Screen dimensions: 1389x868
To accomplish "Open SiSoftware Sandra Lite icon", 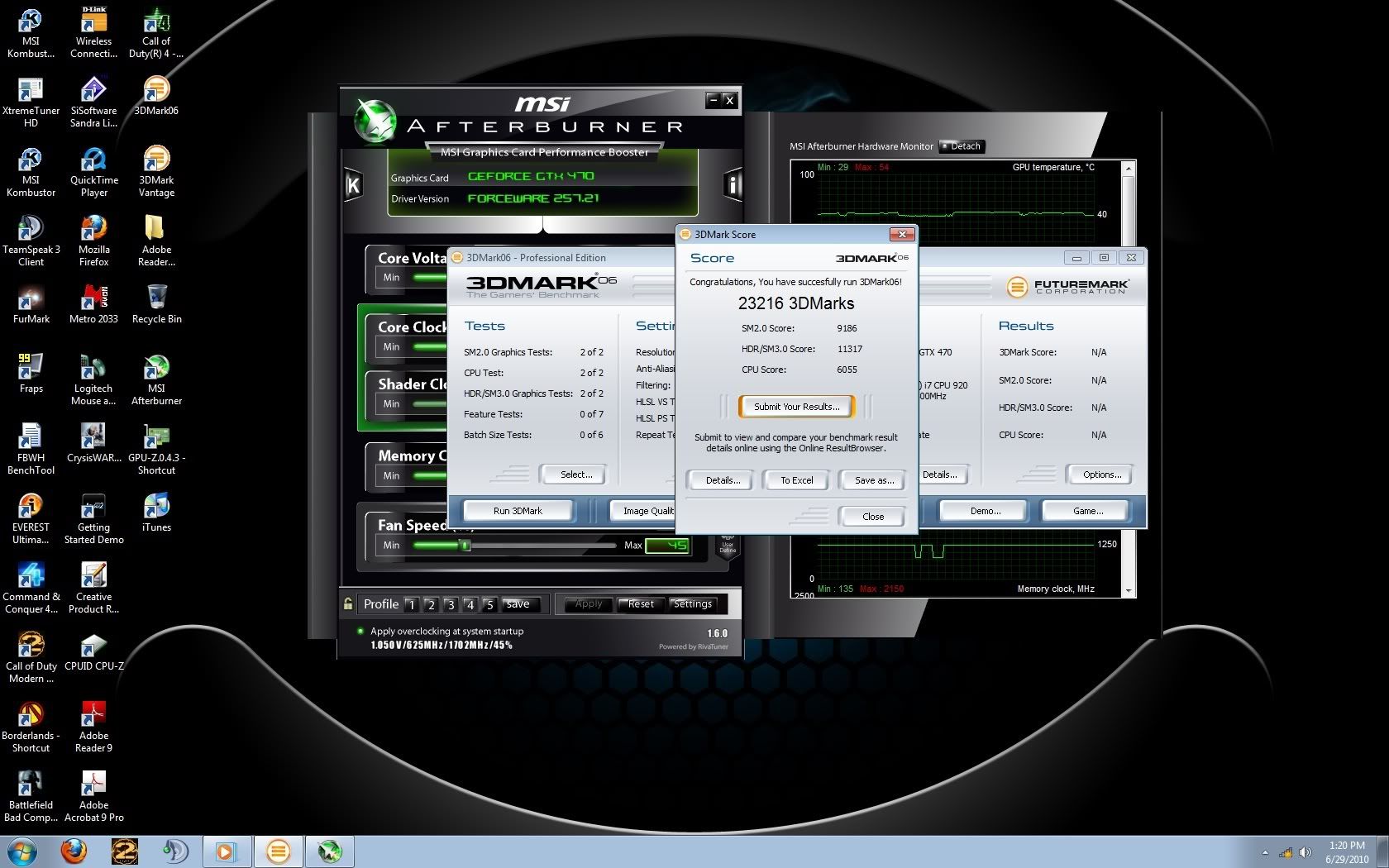I will coord(93,103).
